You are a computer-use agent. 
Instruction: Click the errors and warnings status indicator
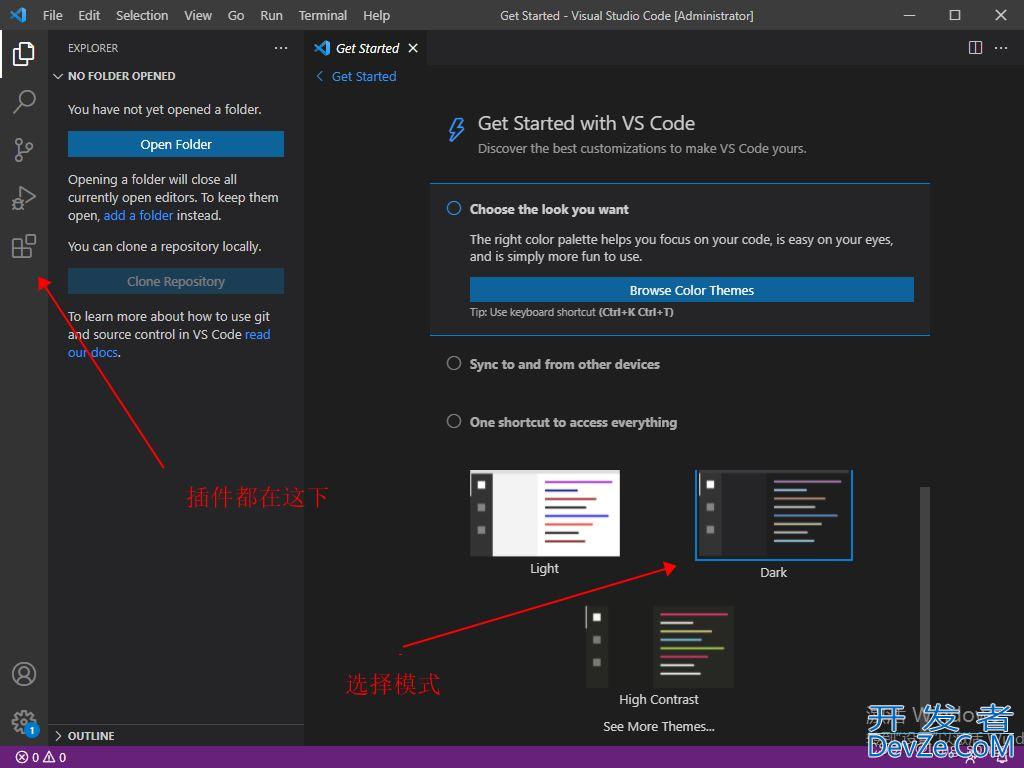40,758
